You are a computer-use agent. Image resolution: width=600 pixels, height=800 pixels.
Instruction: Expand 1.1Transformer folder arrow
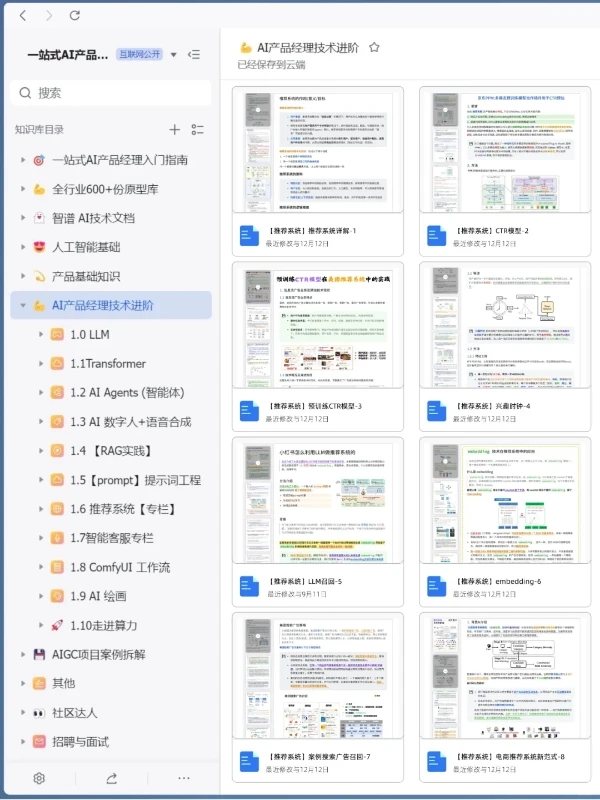point(41,364)
